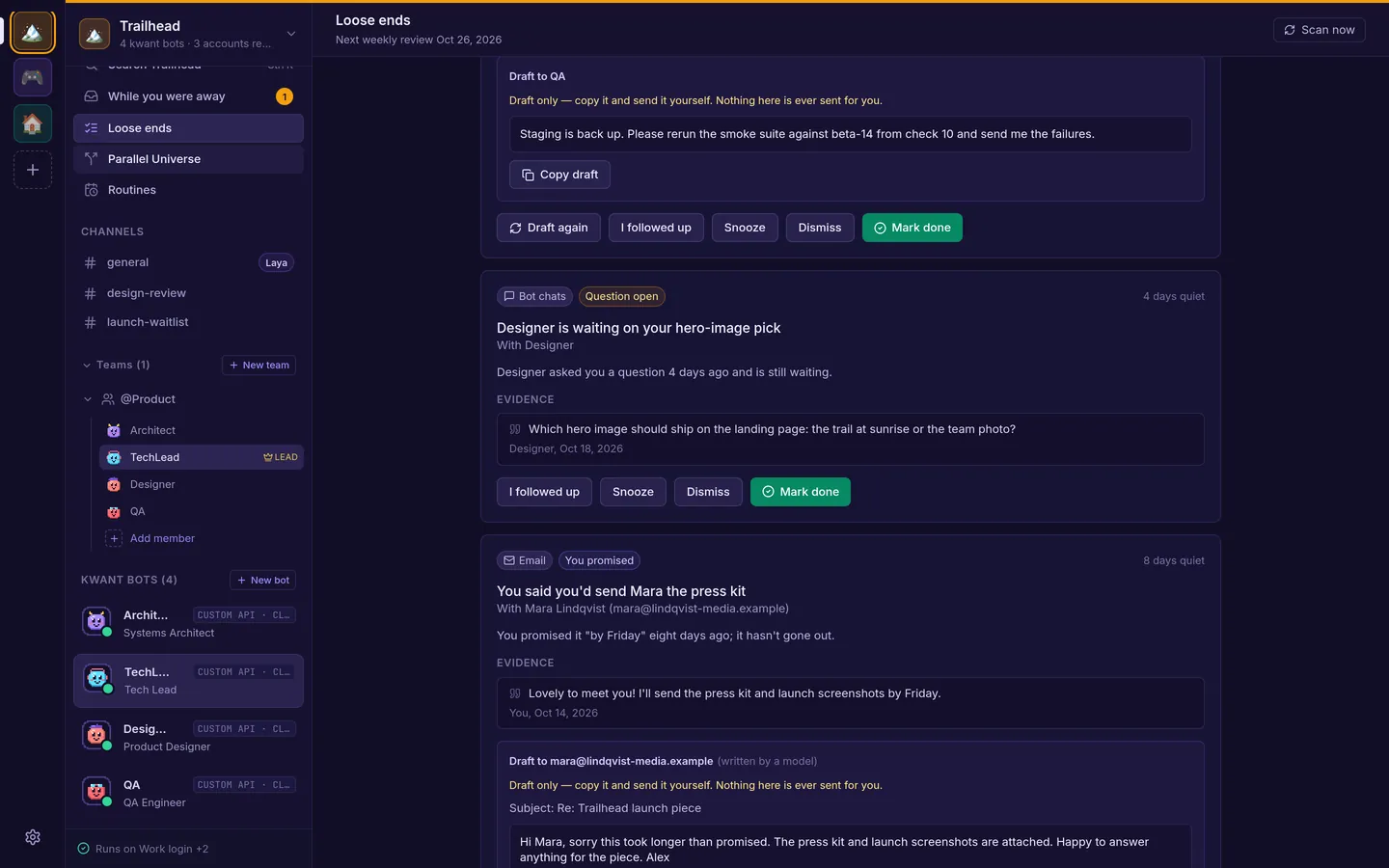This screenshot has width=1389, height=868.
Task: Copy draft of QA message
Action: pyautogui.click(x=559, y=175)
